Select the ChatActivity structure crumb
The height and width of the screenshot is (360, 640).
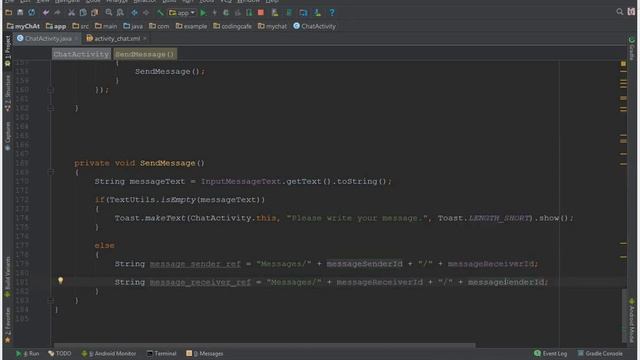(x=81, y=54)
